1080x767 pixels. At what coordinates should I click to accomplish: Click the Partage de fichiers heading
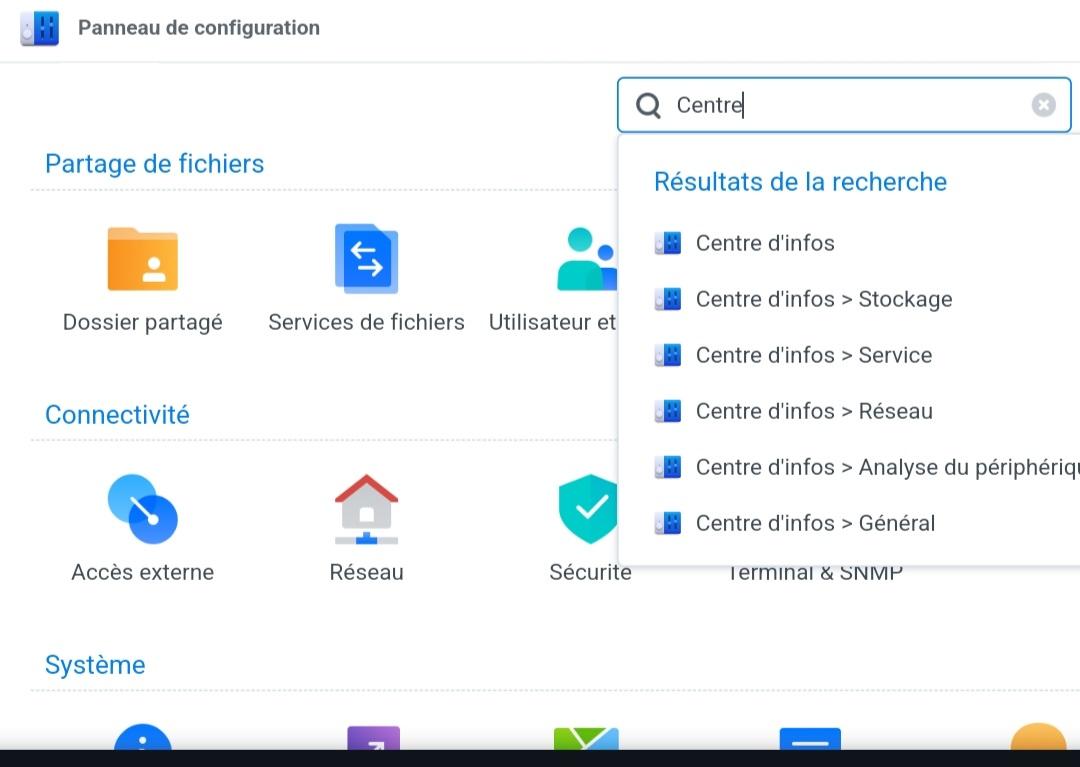(155, 164)
